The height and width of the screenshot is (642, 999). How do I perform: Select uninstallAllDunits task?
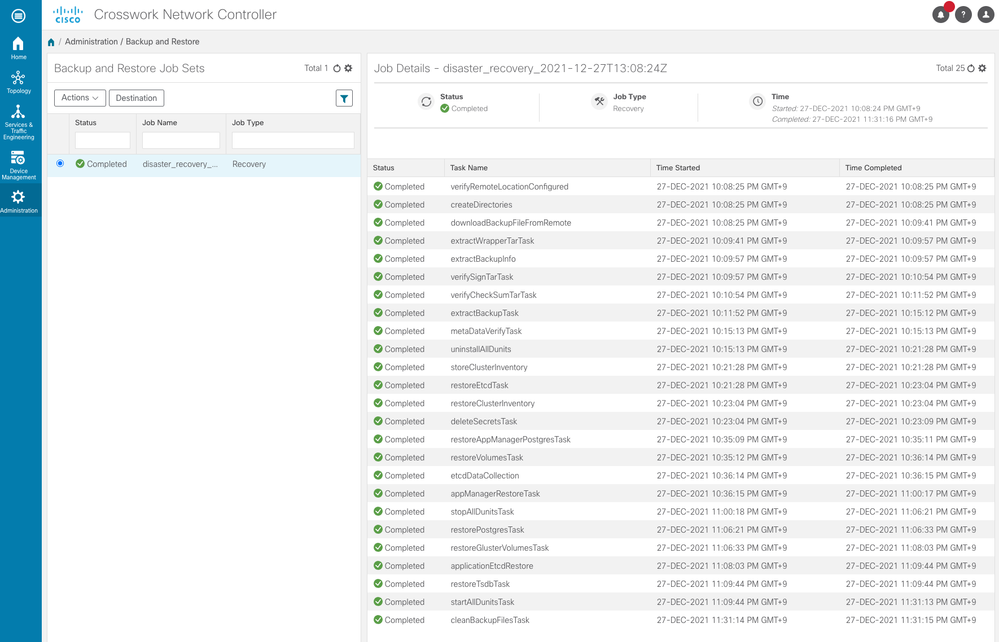(x=680, y=349)
